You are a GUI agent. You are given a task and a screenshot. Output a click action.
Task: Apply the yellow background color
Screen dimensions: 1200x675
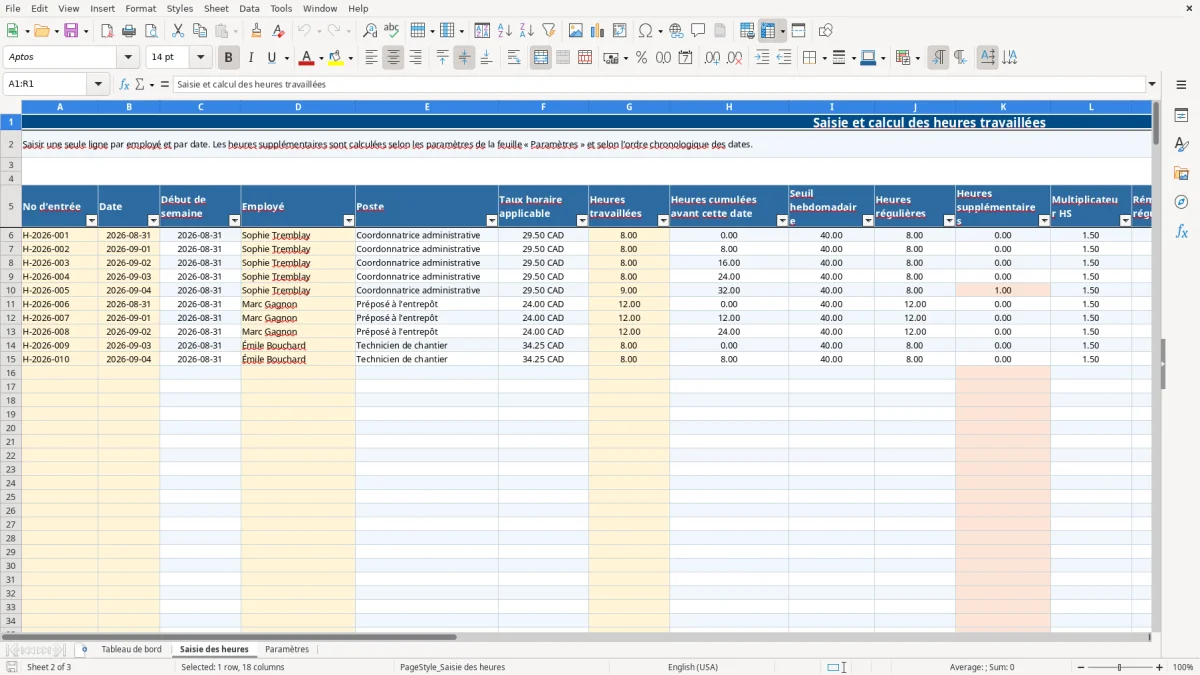pos(335,58)
